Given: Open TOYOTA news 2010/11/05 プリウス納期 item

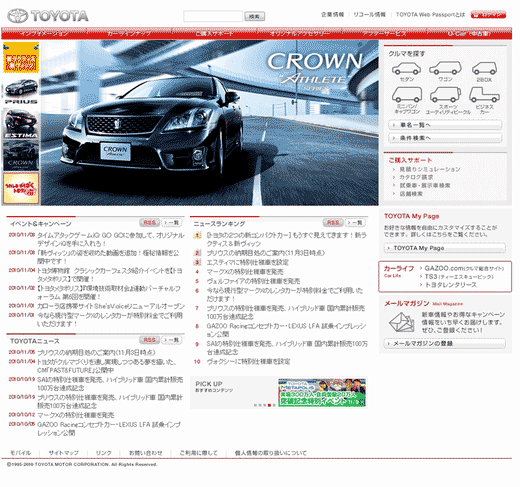Looking at the screenshot, I should point(96,353).
